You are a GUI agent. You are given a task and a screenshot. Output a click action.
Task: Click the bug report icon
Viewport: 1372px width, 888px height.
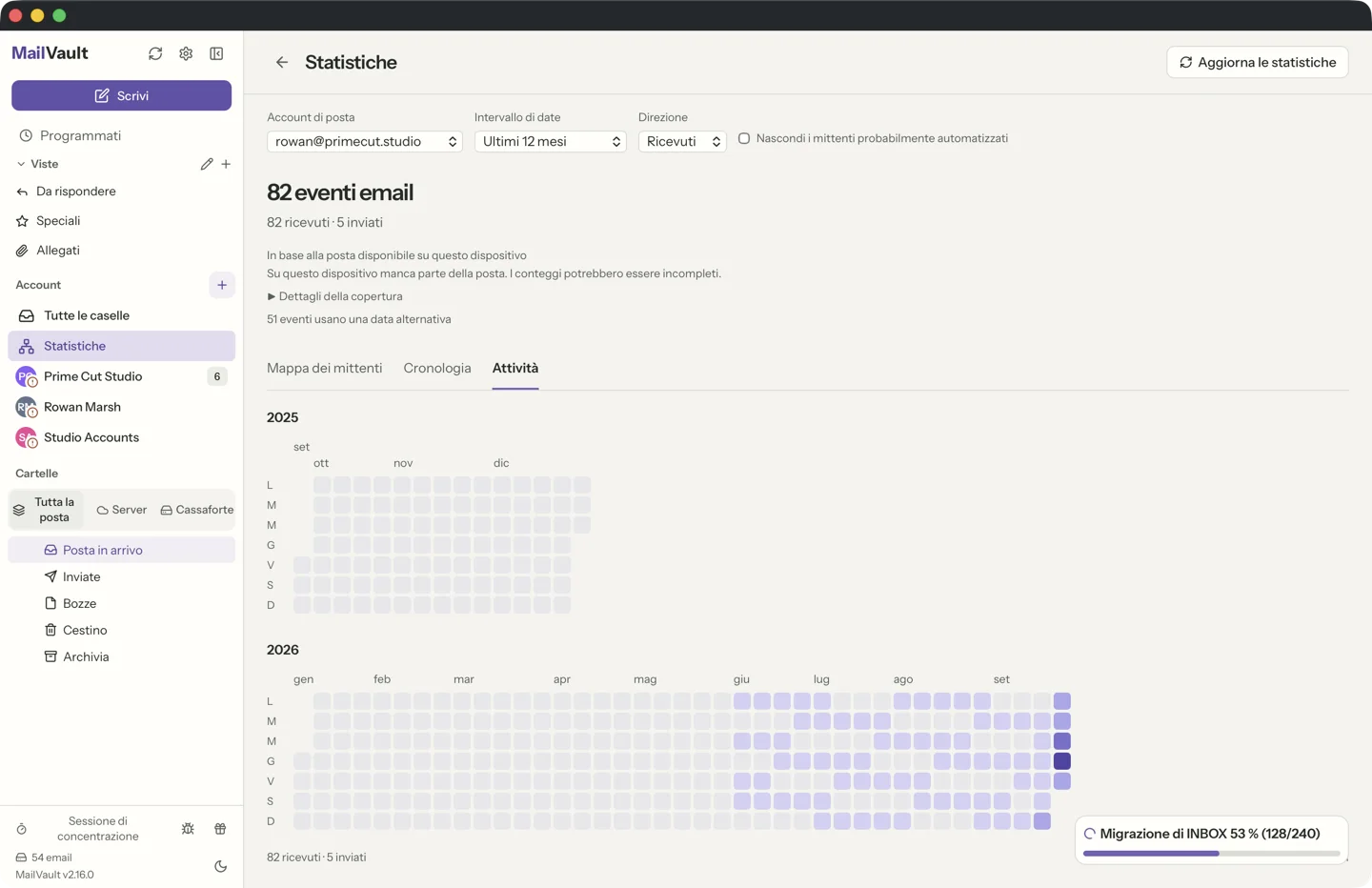[188, 829]
